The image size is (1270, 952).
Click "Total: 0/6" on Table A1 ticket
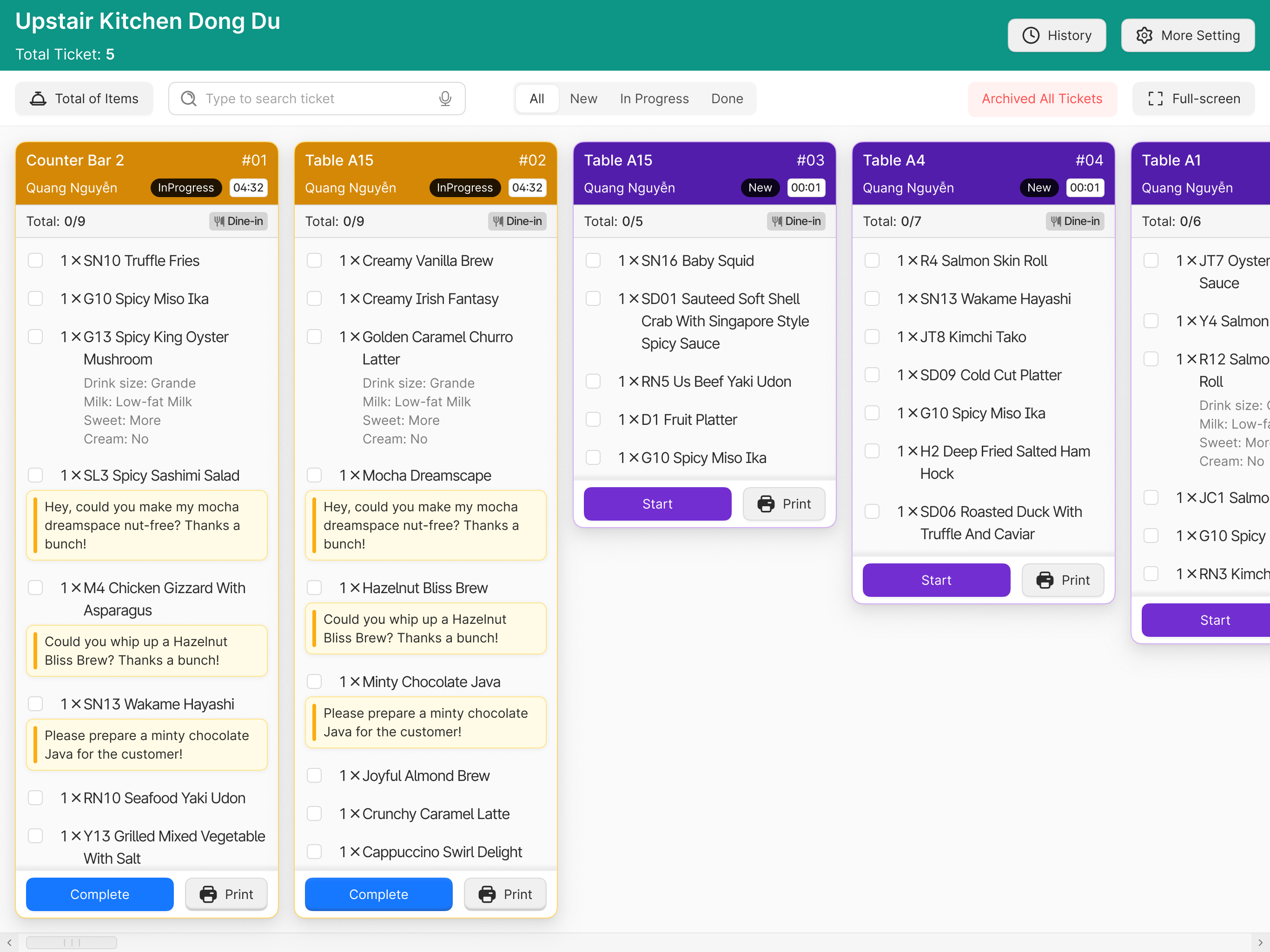[x=1171, y=222]
